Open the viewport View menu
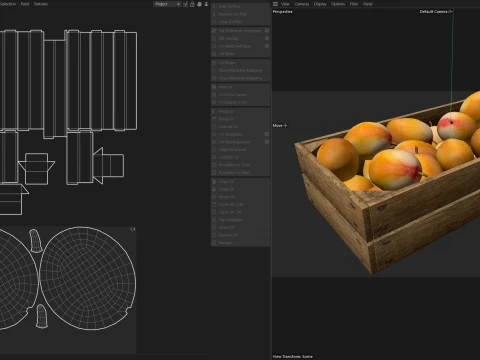480x360 pixels. click(x=285, y=4)
